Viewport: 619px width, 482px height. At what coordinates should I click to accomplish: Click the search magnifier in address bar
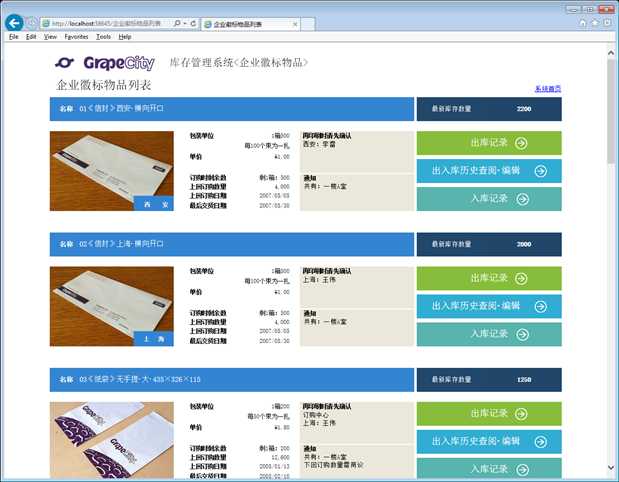coord(177,23)
